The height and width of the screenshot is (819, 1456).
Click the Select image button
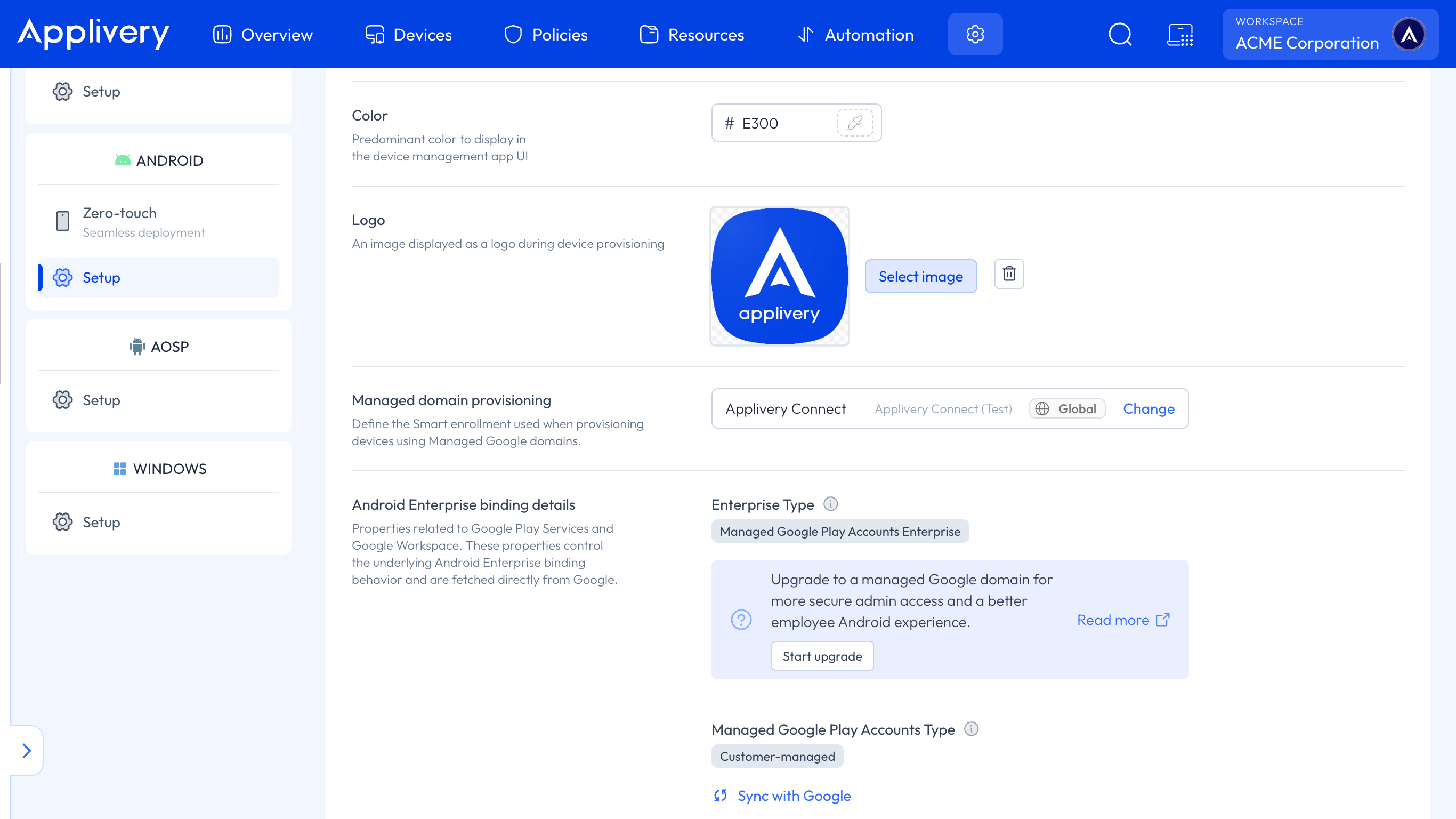coord(921,276)
